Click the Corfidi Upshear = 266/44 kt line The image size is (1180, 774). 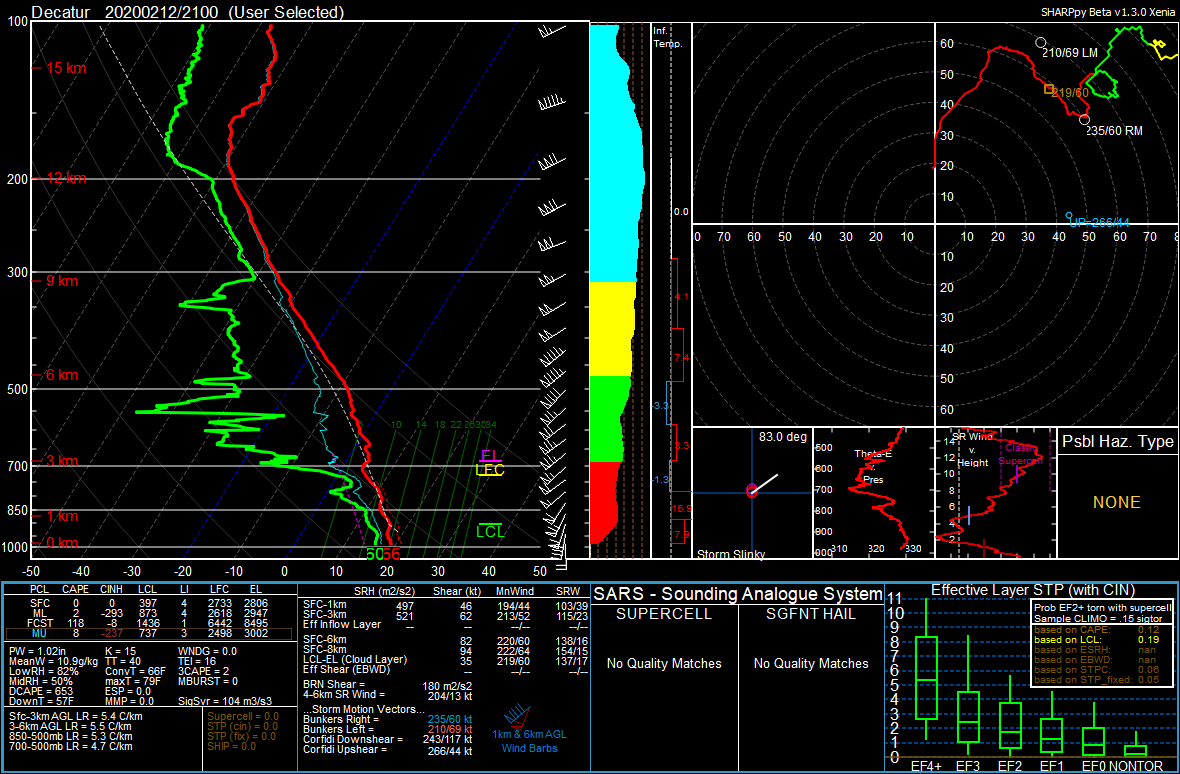click(x=388, y=751)
